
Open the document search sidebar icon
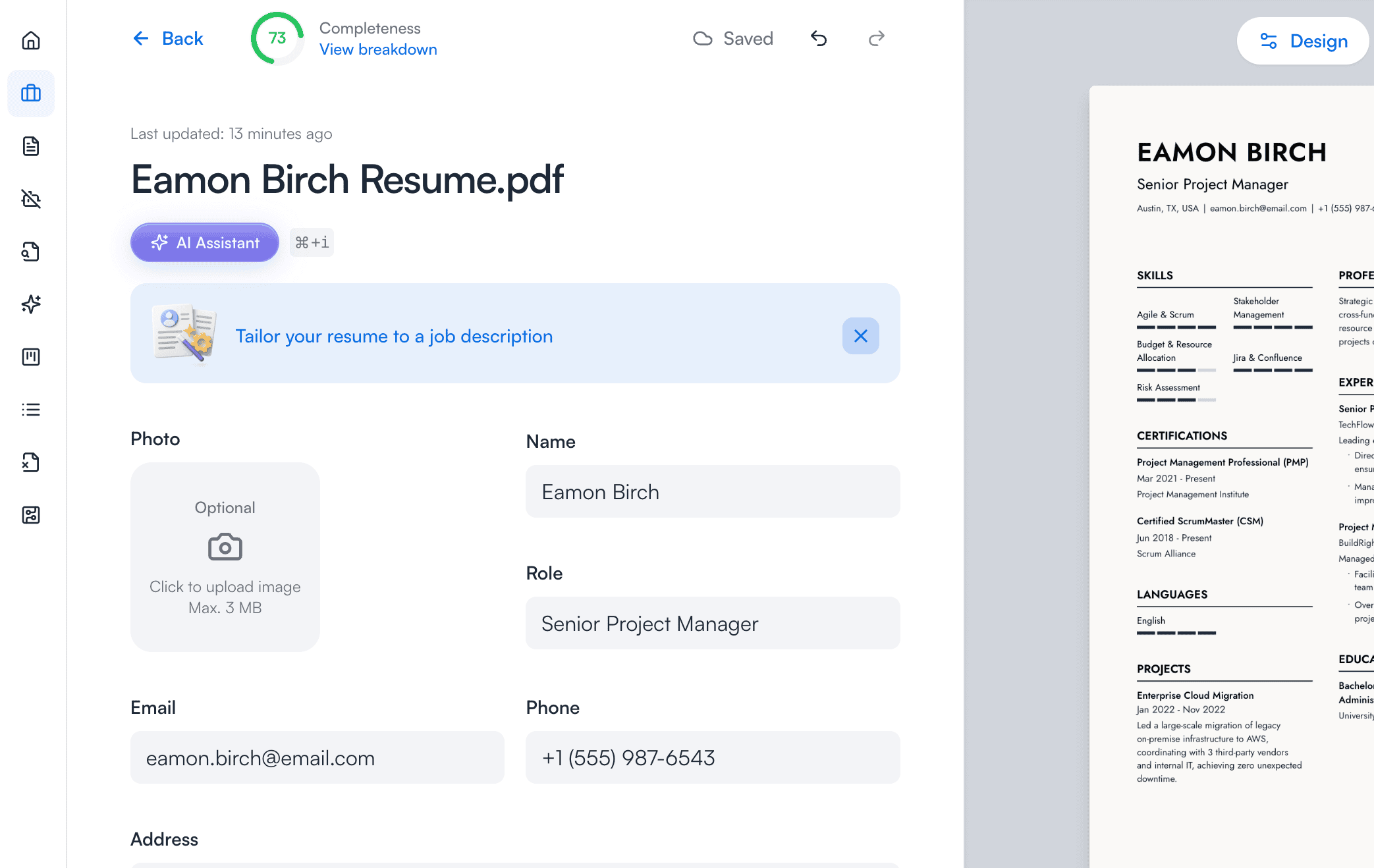(x=31, y=252)
